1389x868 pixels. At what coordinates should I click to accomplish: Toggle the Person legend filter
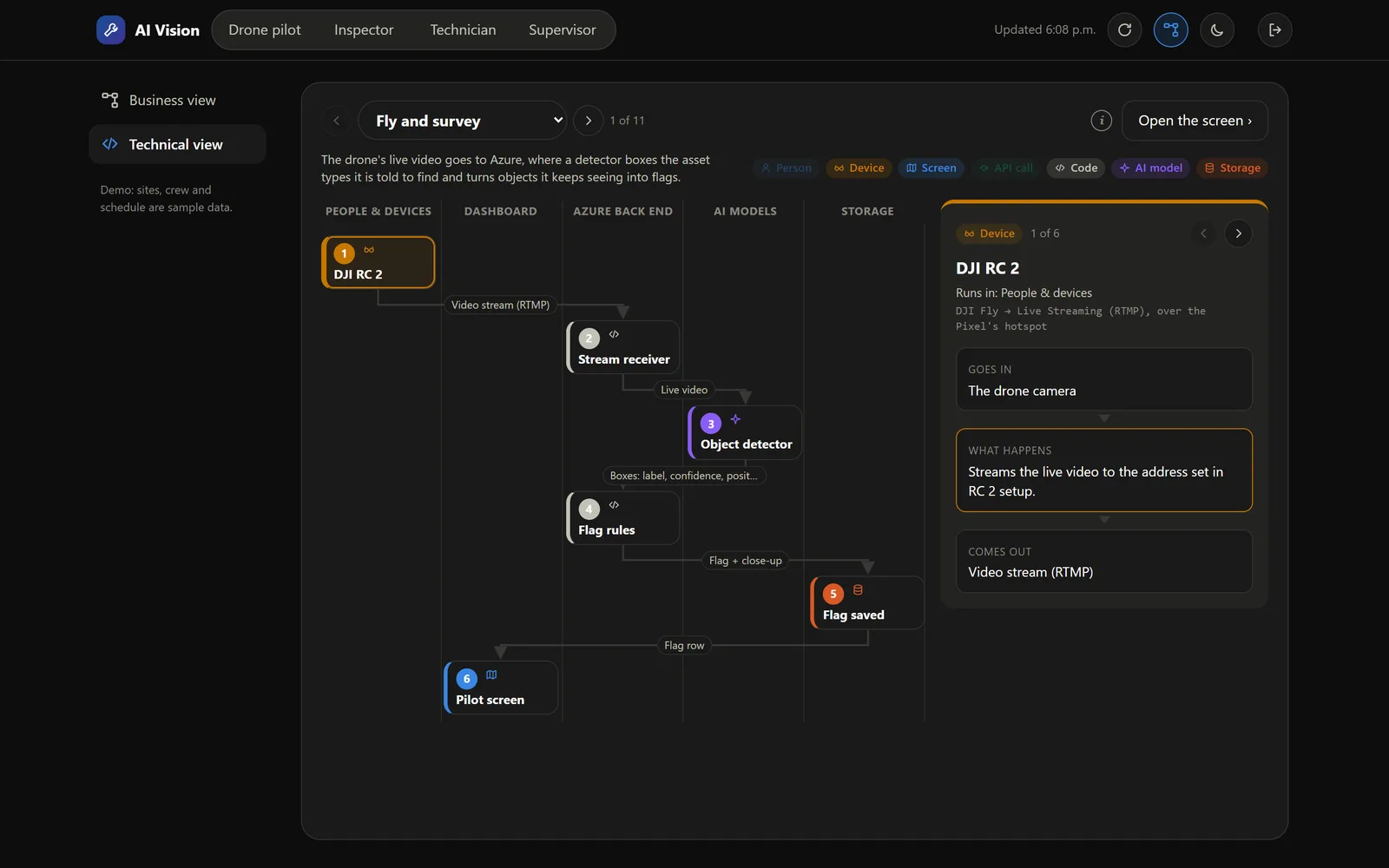click(x=786, y=168)
